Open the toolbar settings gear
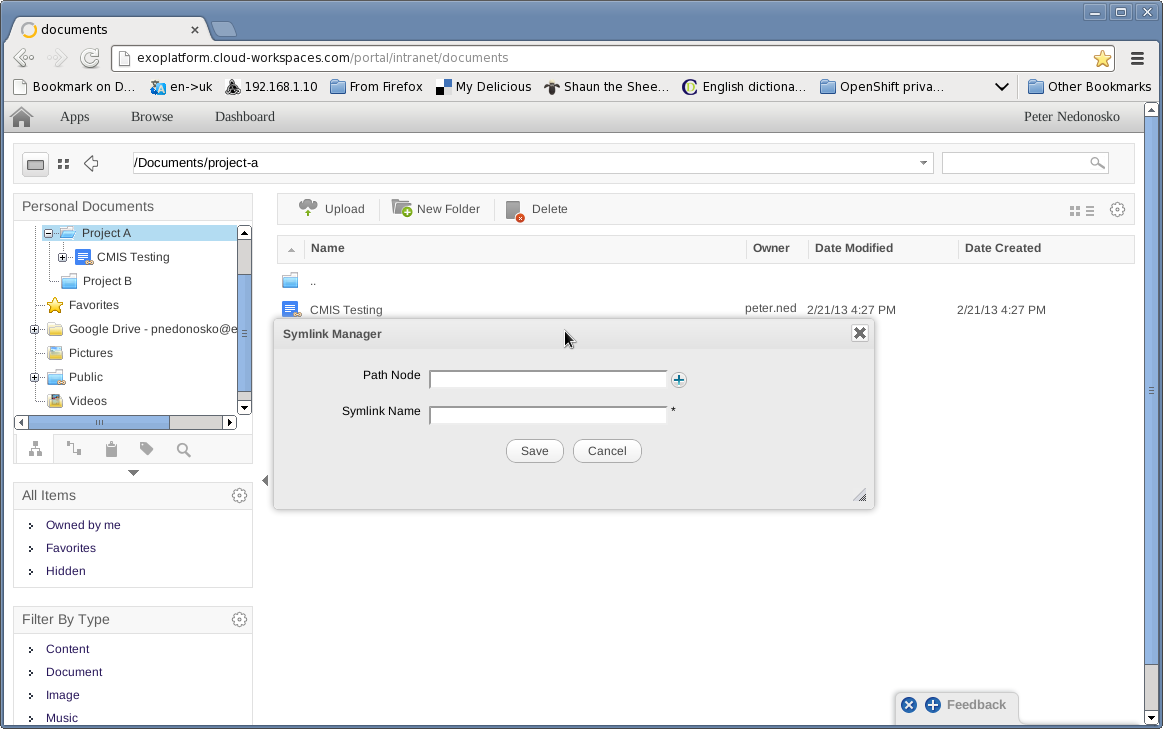This screenshot has width=1163, height=729. click(x=1118, y=210)
